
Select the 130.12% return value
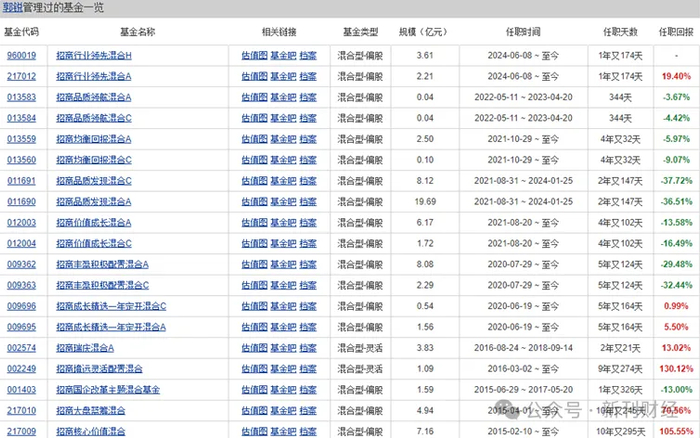pos(676,369)
